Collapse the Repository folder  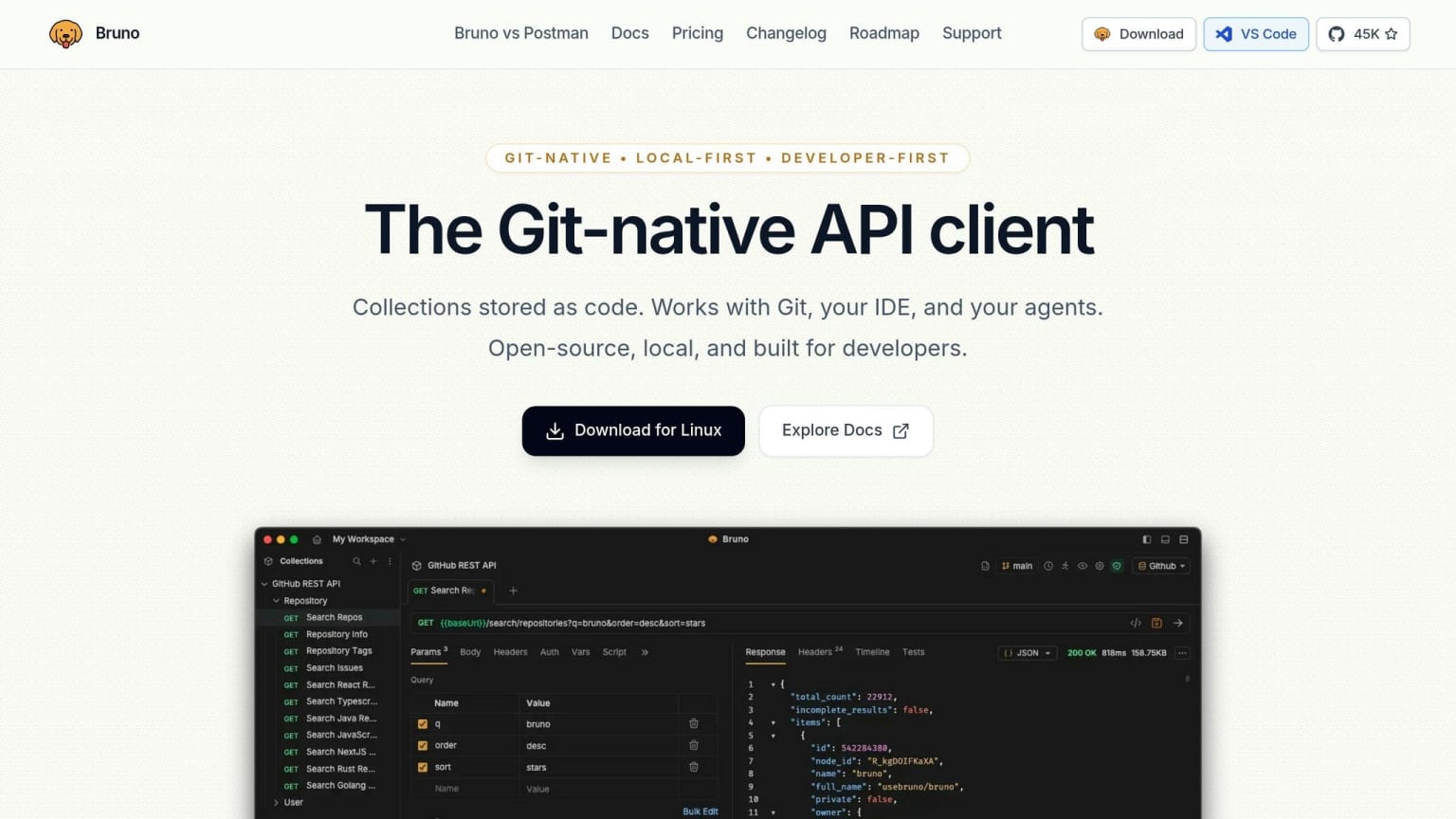coord(276,601)
